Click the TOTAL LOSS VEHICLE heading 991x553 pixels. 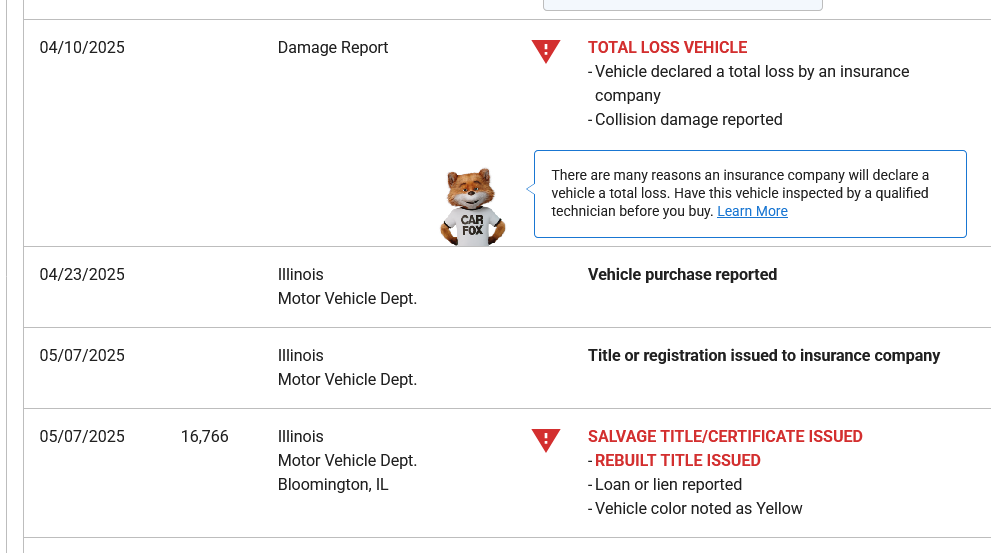667,47
